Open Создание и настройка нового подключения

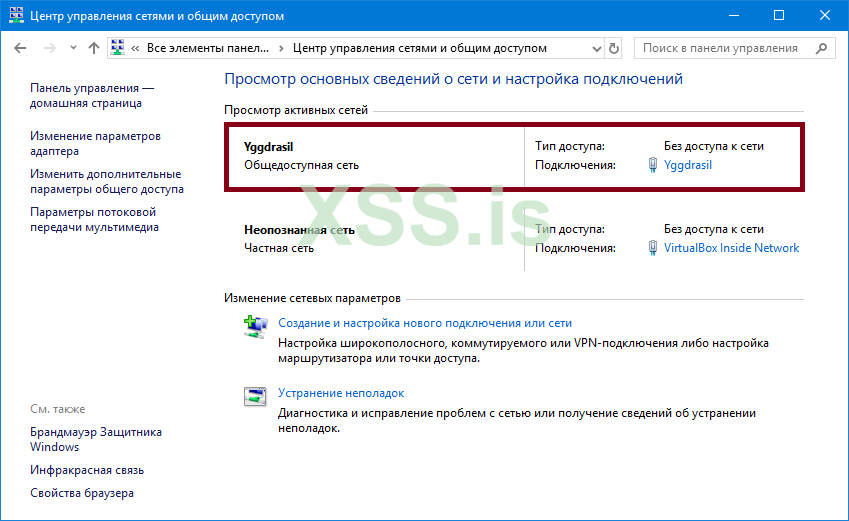tap(425, 323)
